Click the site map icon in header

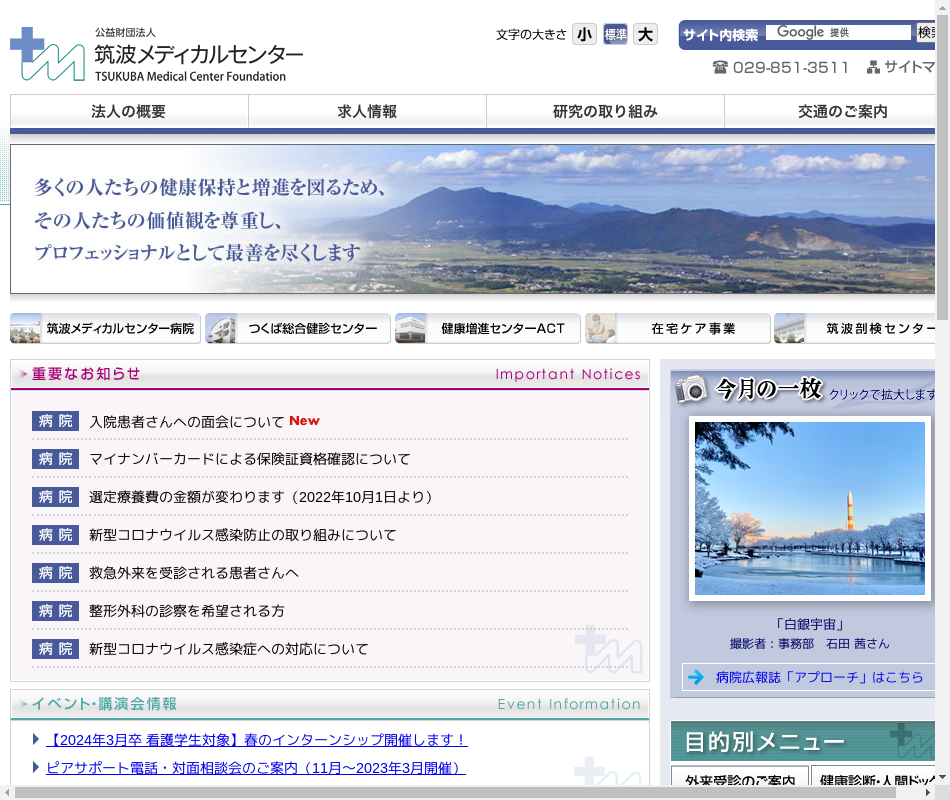pos(873,67)
